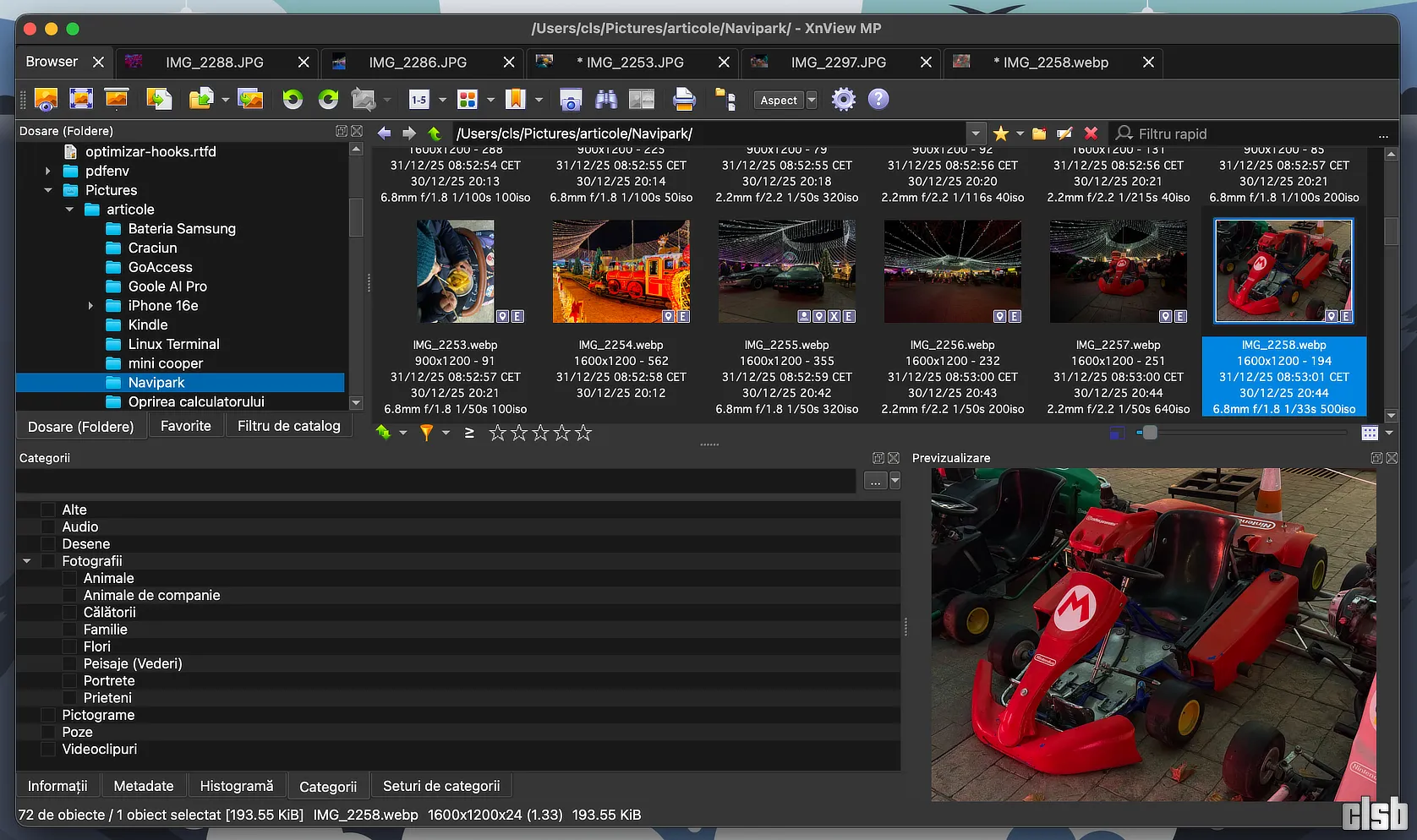Click the fullscreen view icon

pyautogui.click(x=81, y=100)
